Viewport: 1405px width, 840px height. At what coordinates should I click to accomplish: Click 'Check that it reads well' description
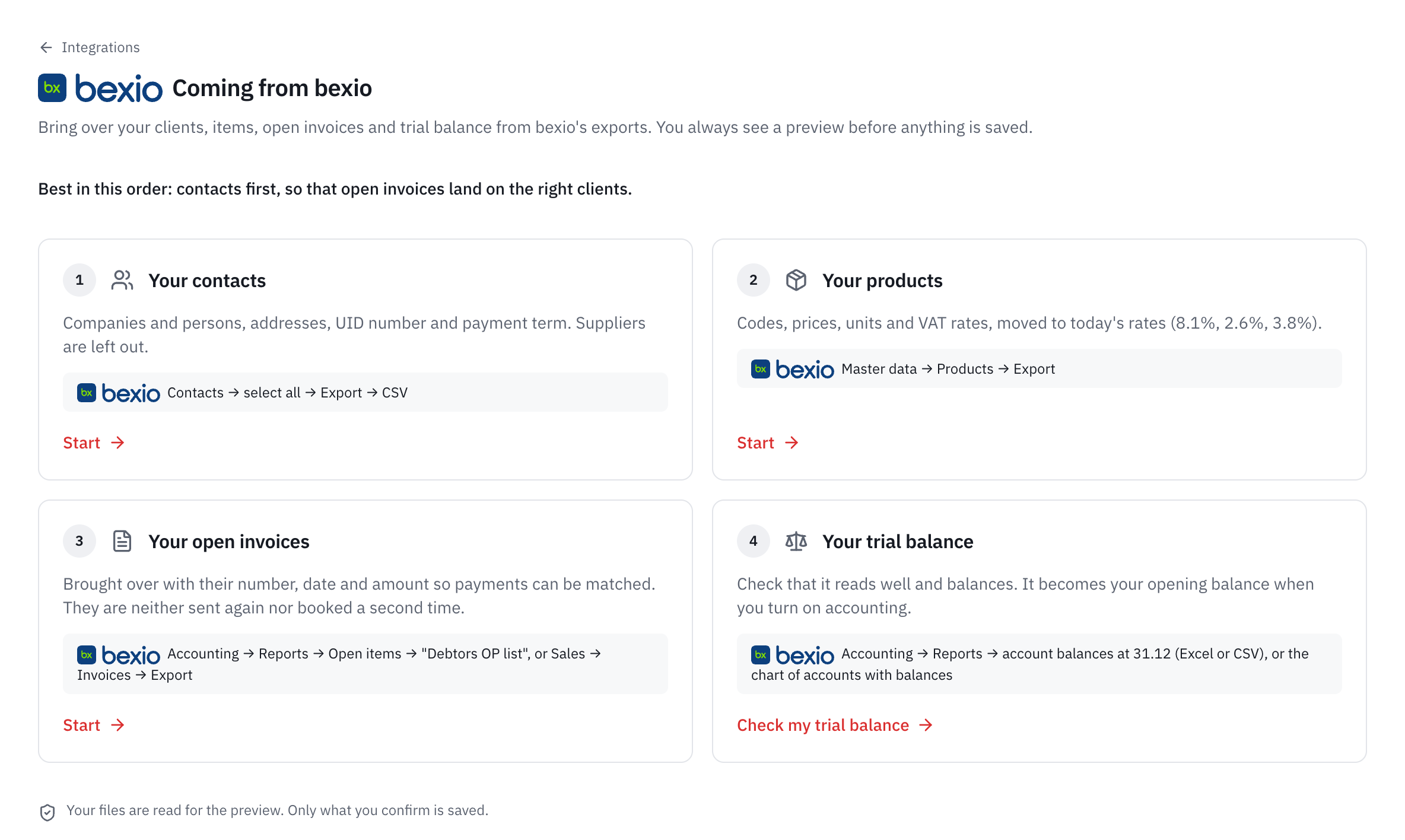pos(1025,596)
